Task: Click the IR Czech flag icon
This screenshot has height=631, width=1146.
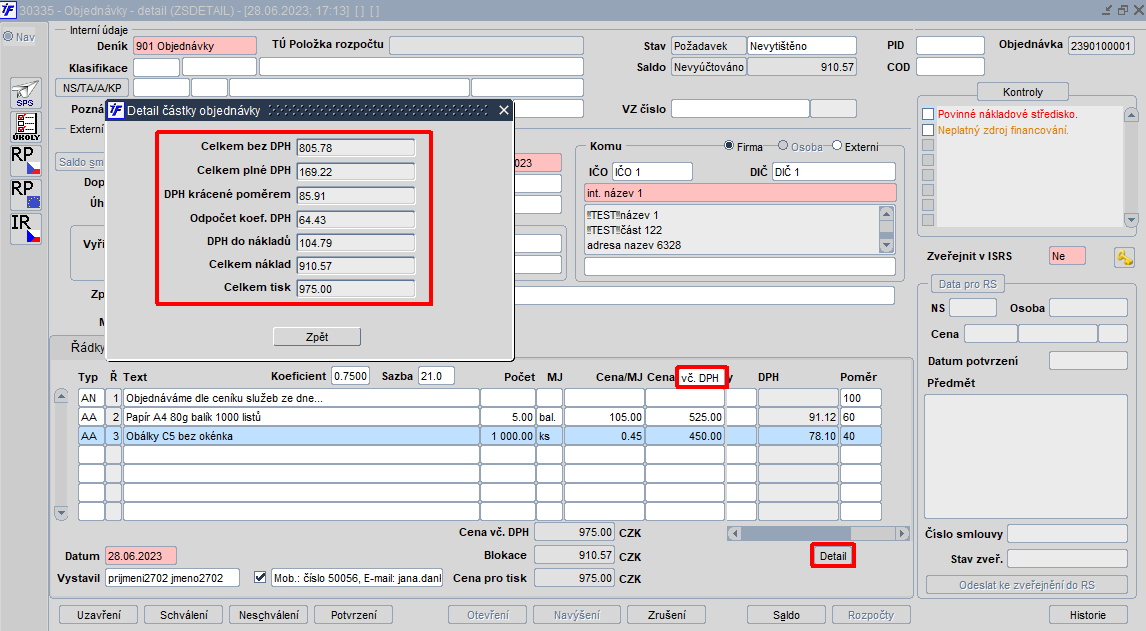Action: pyautogui.click(x=25, y=228)
